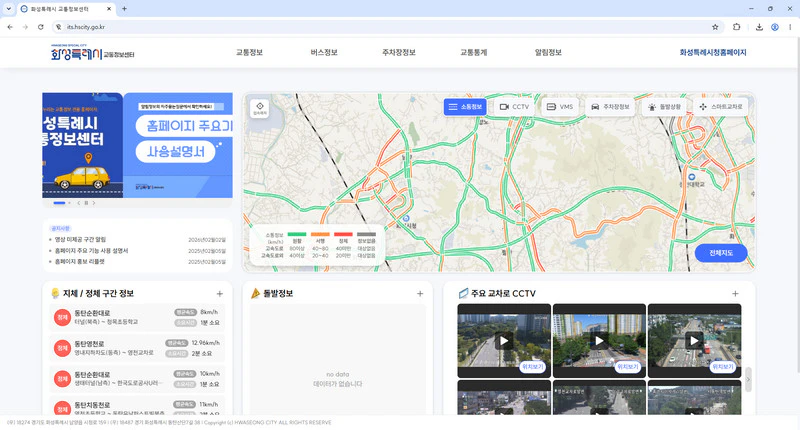Show 스마트교차로 layer on map
800x430 pixels.
click(x=721, y=107)
